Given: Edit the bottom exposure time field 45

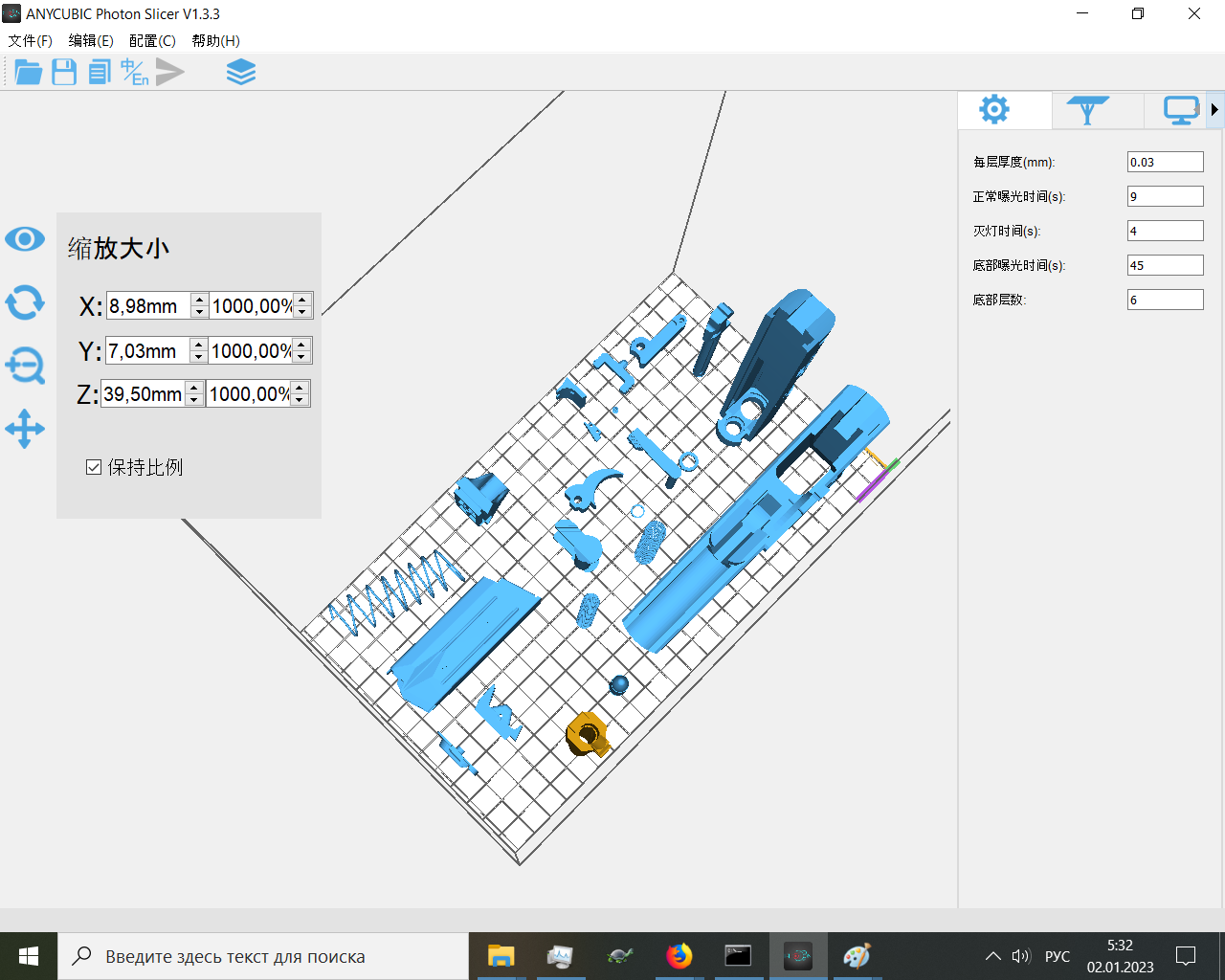Looking at the screenshot, I should pyautogui.click(x=1165, y=265).
